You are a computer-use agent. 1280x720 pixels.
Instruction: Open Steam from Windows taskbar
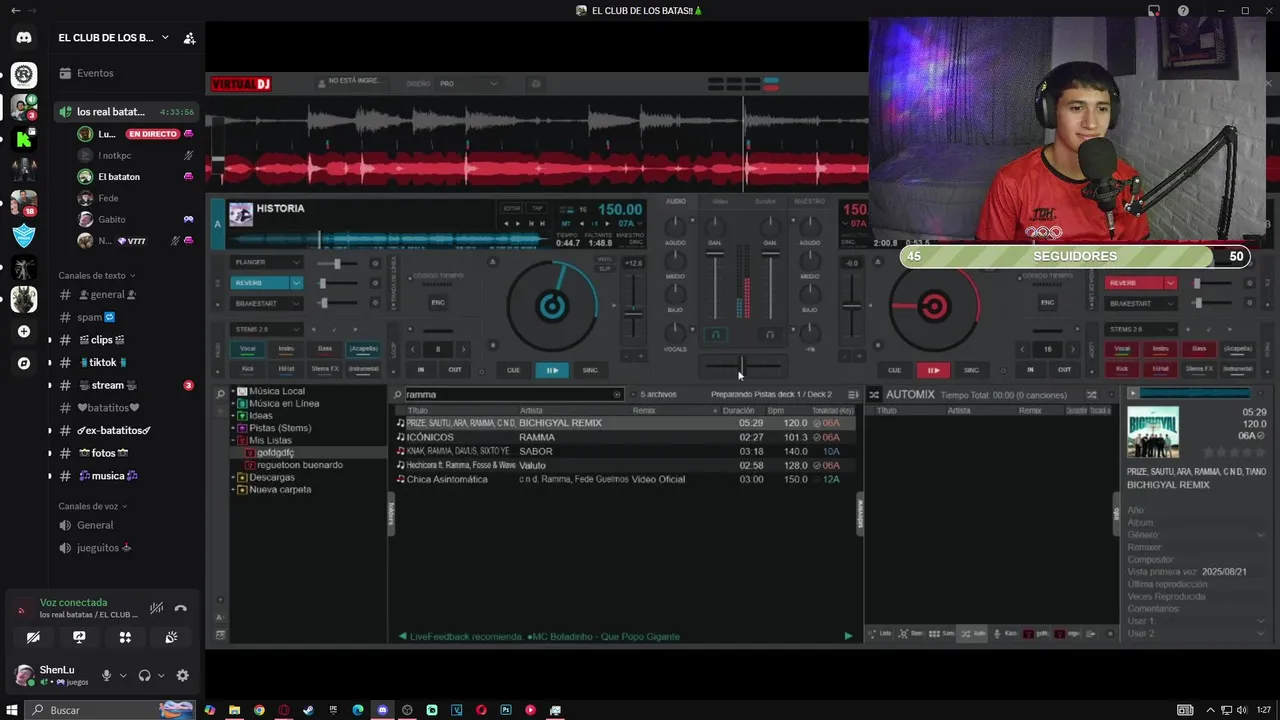pos(308,710)
